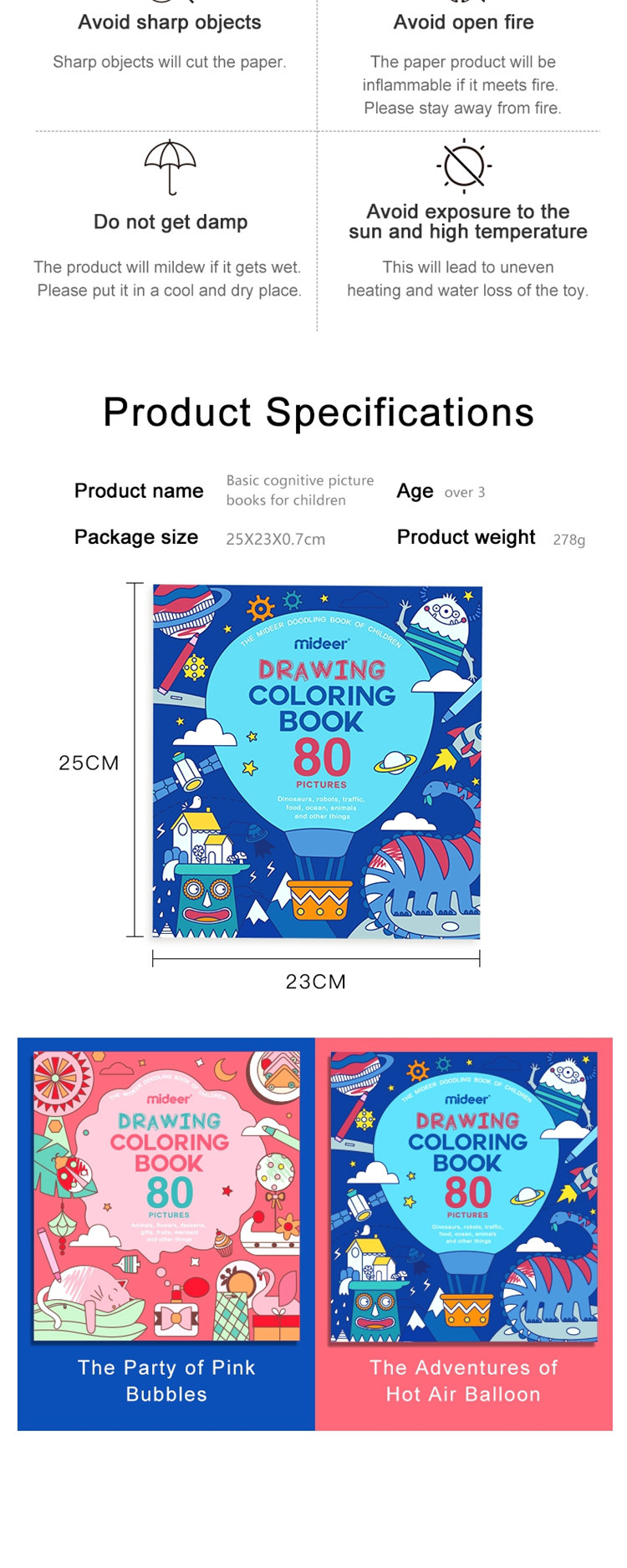This screenshot has height=1568, width=627.
Task: Click the Avoid sharp objects heading
Action: click(170, 23)
